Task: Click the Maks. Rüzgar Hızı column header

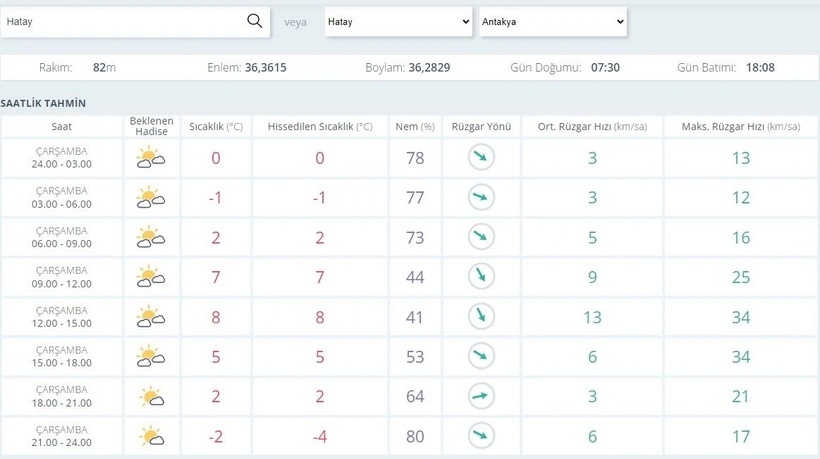Action: (740, 127)
